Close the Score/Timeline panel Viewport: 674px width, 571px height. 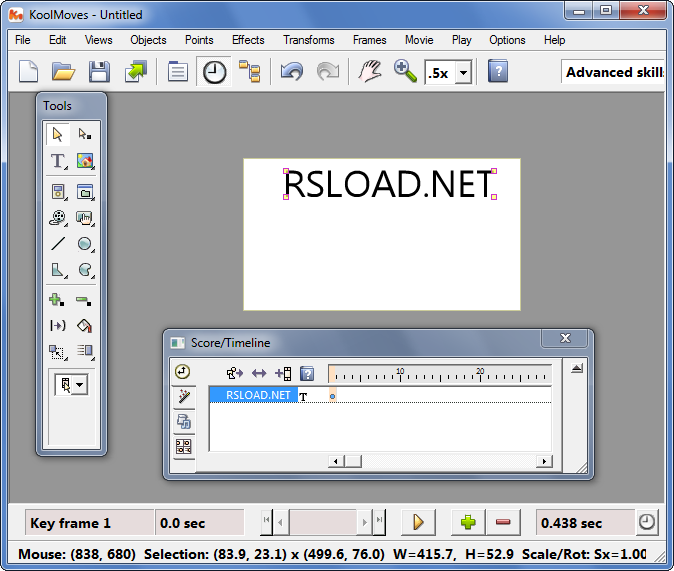(x=565, y=338)
